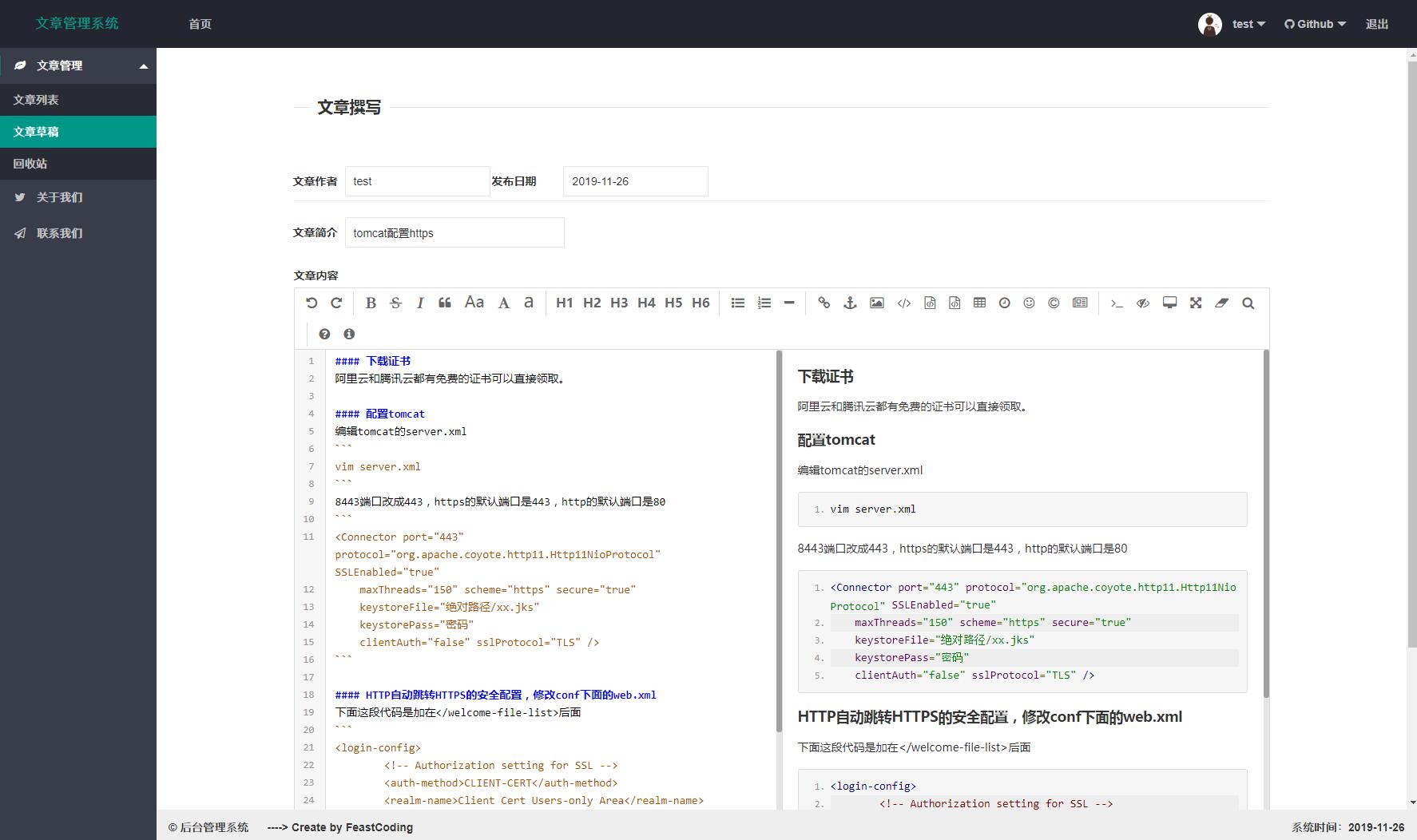Open the Github dropdown menu
The height and width of the screenshot is (840, 1417).
1315,24
